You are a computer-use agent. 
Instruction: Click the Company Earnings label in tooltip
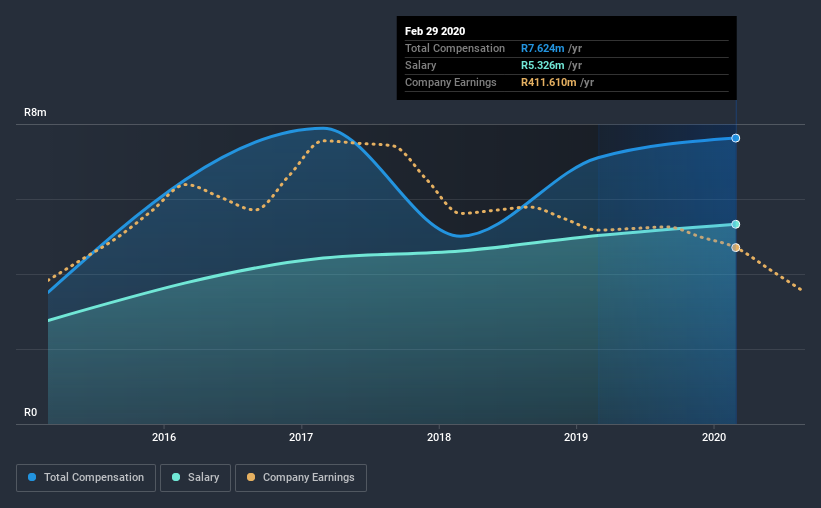450,82
